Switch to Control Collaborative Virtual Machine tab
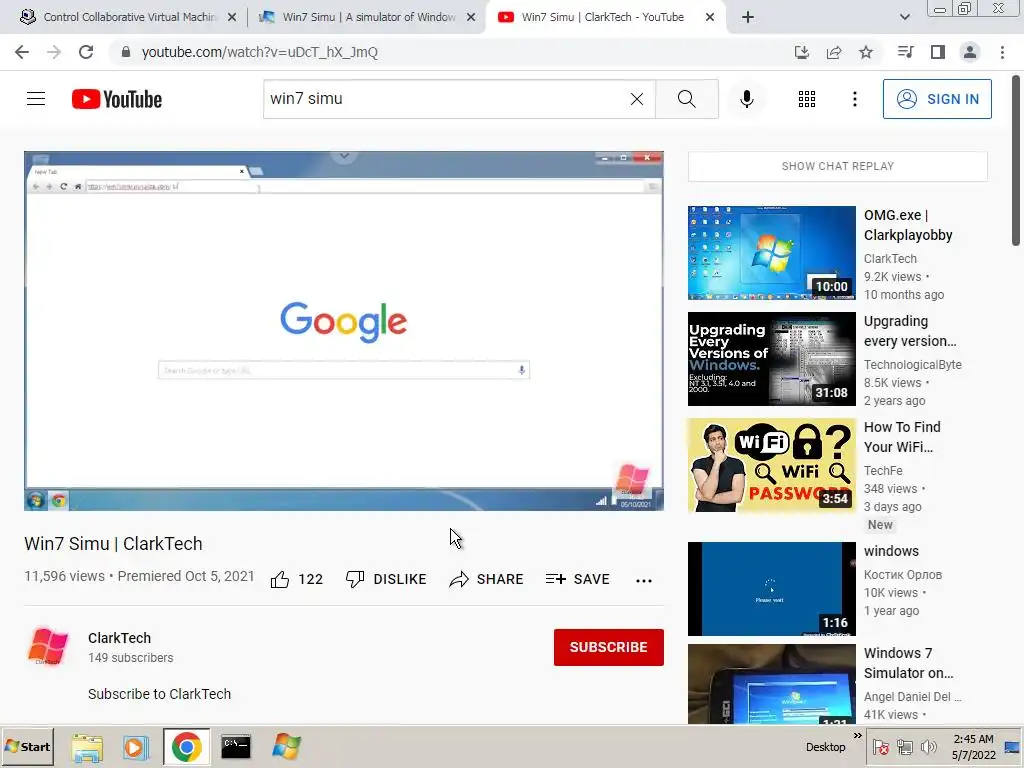Viewport: 1024px width, 768px height. (x=130, y=17)
